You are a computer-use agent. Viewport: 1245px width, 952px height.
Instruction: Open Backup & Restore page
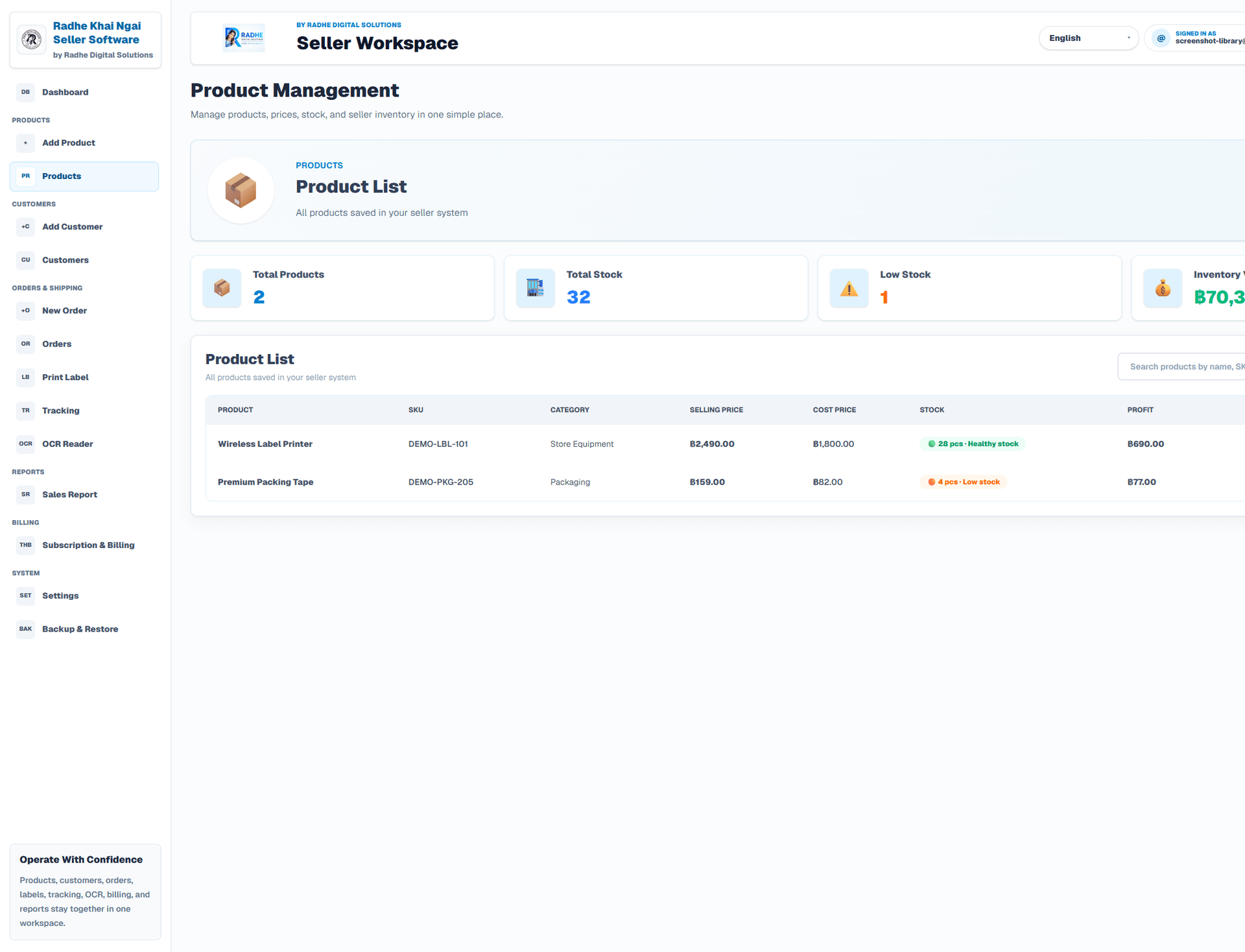point(84,629)
